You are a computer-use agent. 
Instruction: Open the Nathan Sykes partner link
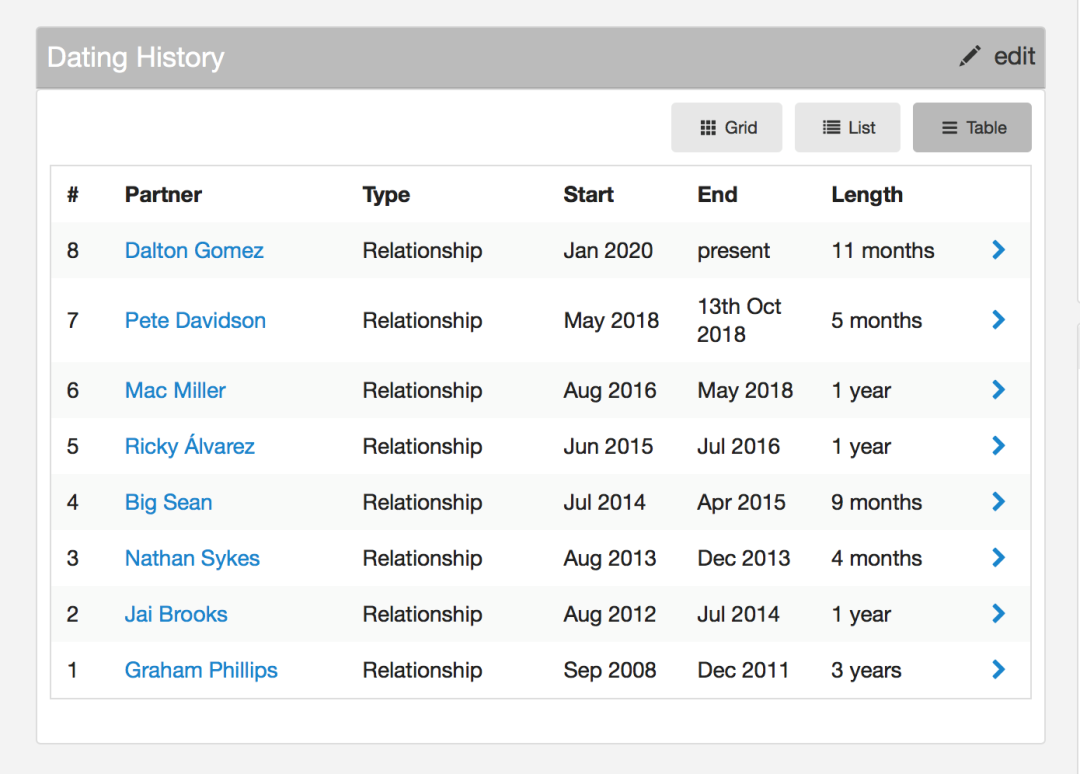point(192,558)
